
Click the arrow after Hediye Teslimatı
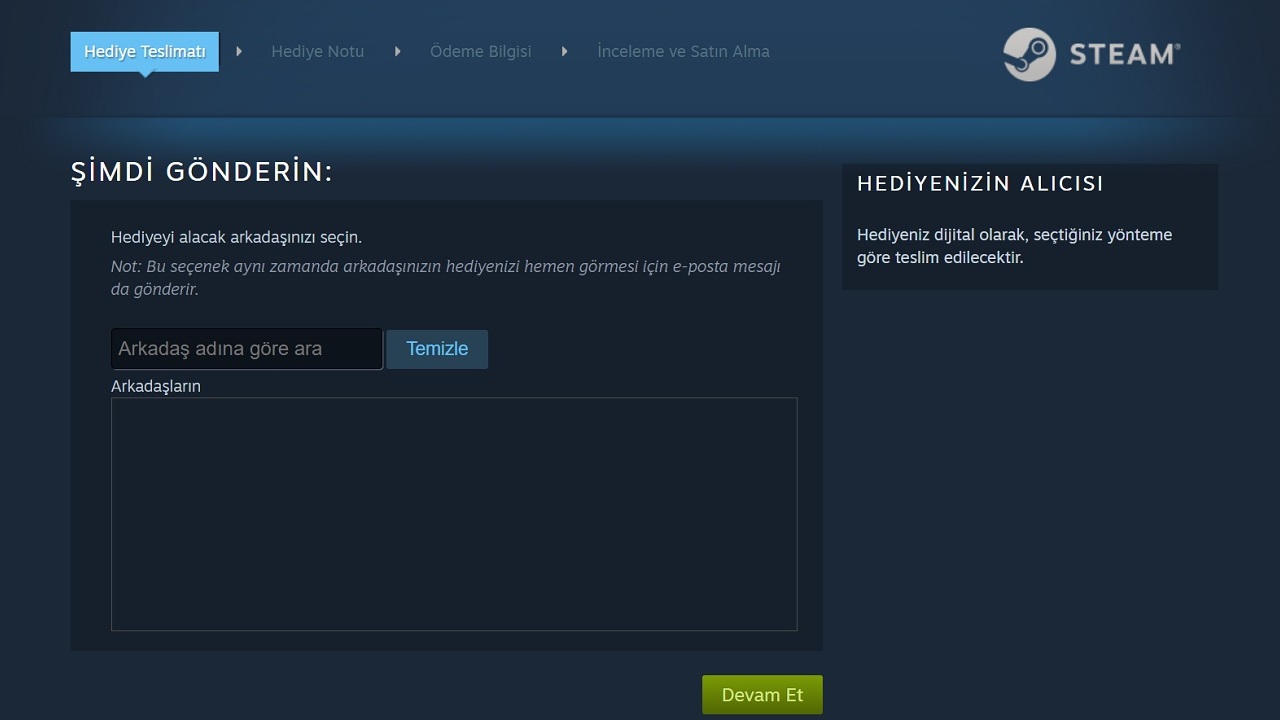pos(237,50)
